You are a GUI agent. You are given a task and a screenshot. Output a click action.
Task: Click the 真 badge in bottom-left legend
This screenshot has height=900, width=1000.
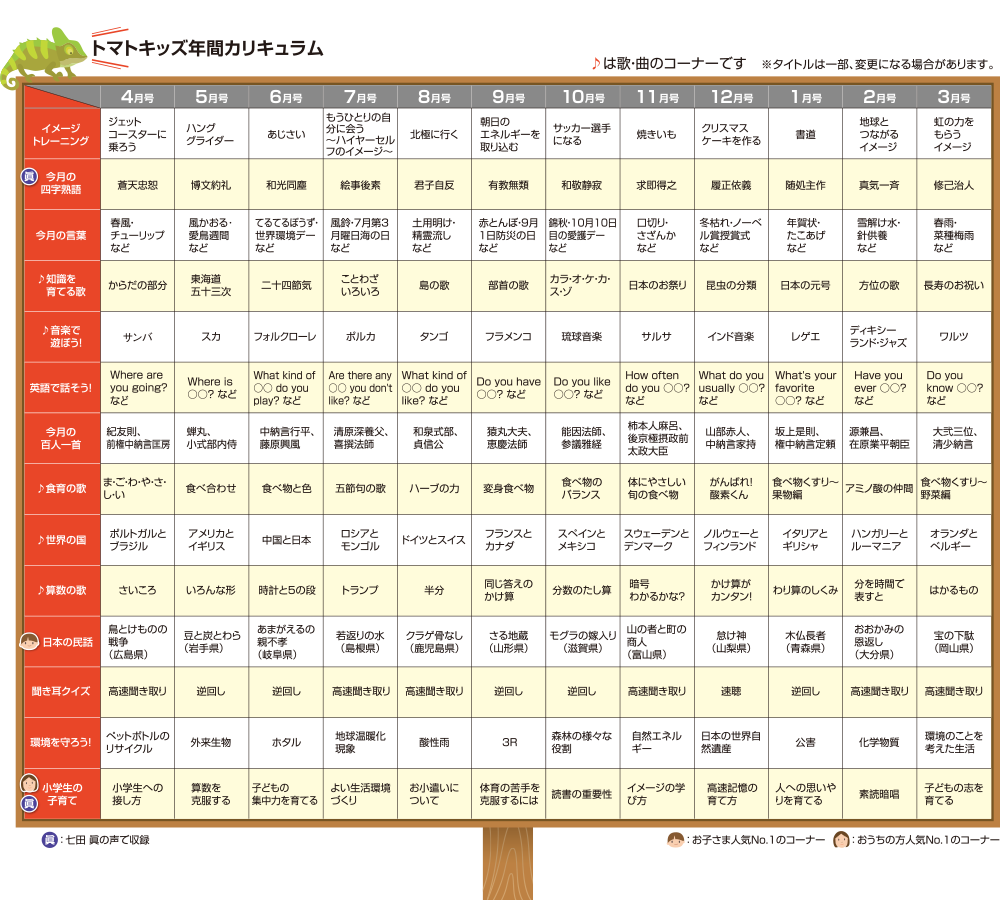(49, 841)
